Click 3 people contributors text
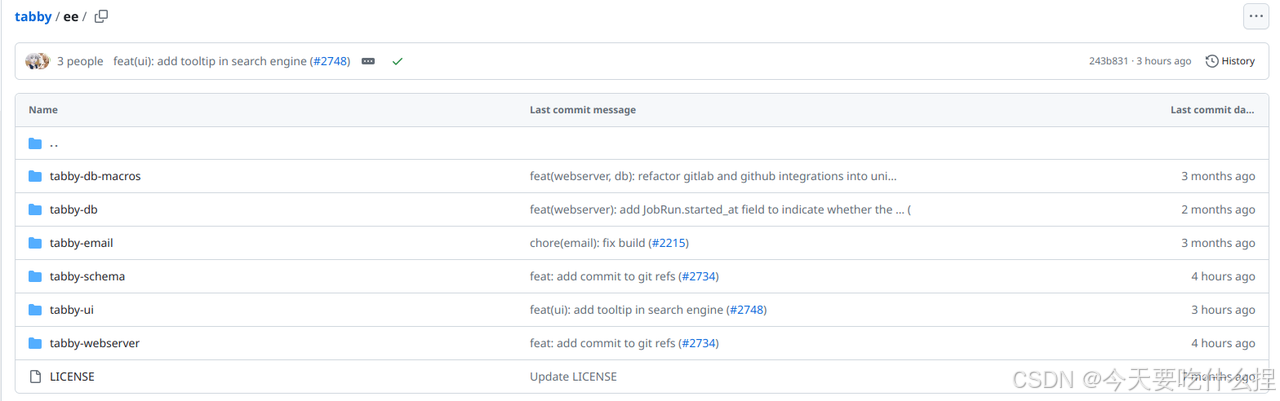This screenshot has width=1280, height=401. click(80, 61)
